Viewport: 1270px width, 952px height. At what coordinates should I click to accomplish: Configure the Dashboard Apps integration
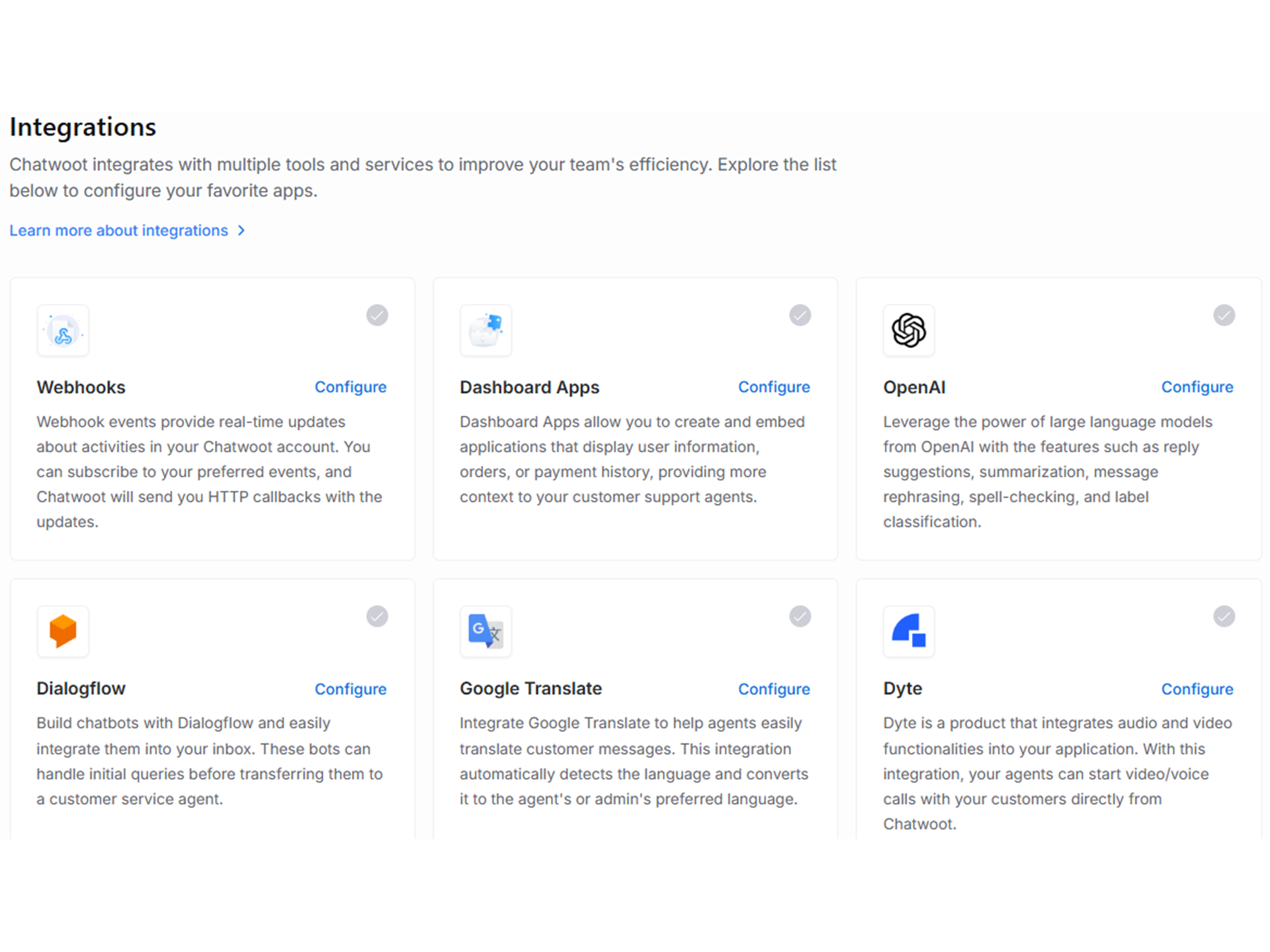click(773, 387)
